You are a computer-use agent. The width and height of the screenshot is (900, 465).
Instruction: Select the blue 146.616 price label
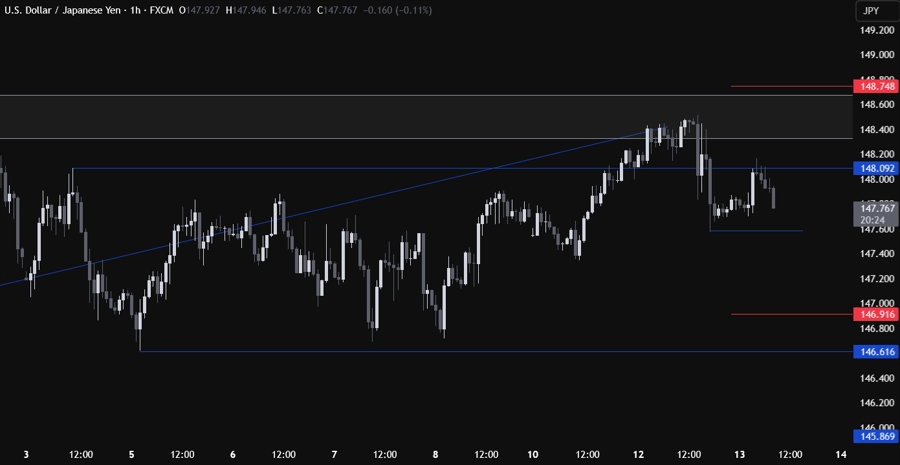point(874,352)
